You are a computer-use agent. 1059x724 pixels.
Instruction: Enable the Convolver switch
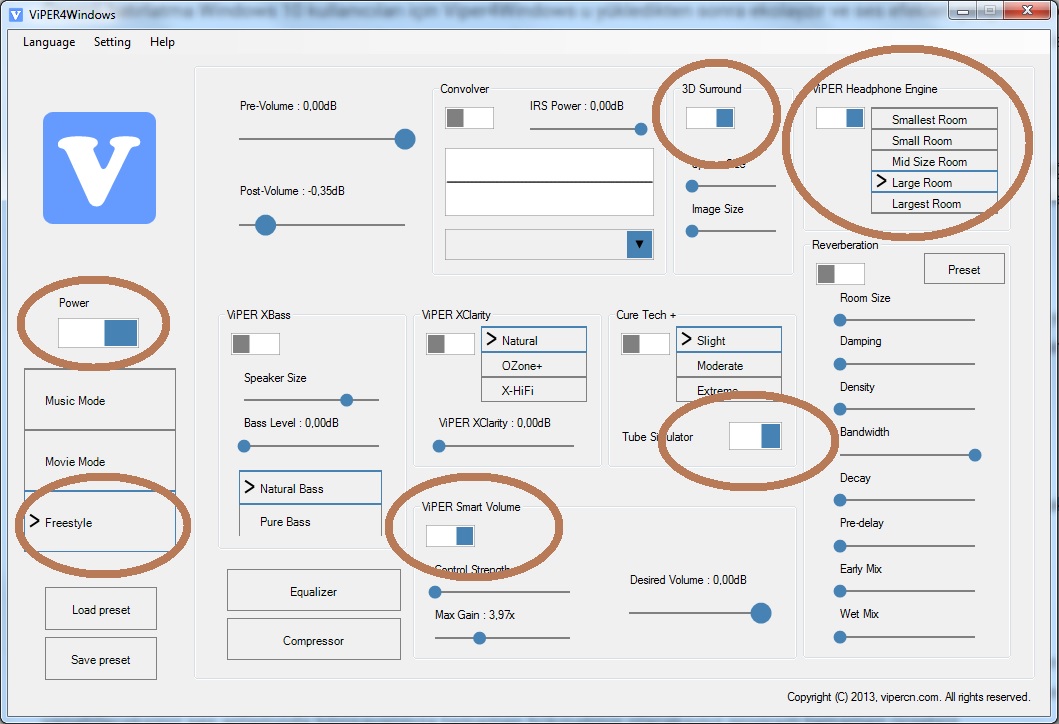[469, 118]
